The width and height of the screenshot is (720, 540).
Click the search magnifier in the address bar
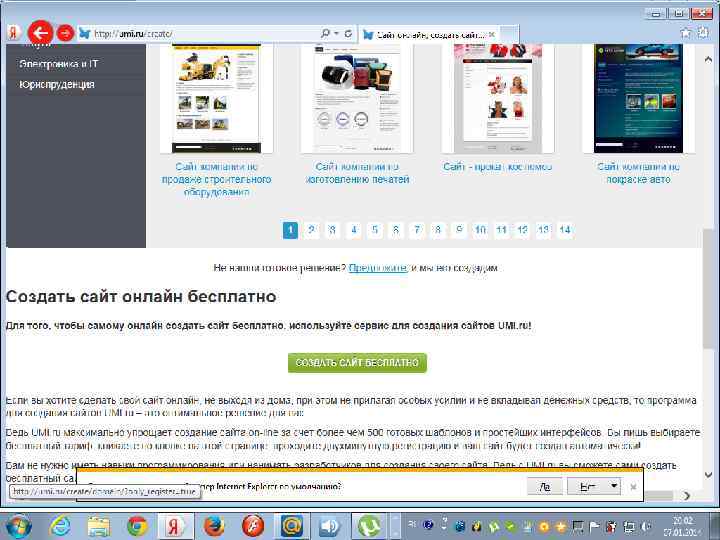tap(325, 34)
